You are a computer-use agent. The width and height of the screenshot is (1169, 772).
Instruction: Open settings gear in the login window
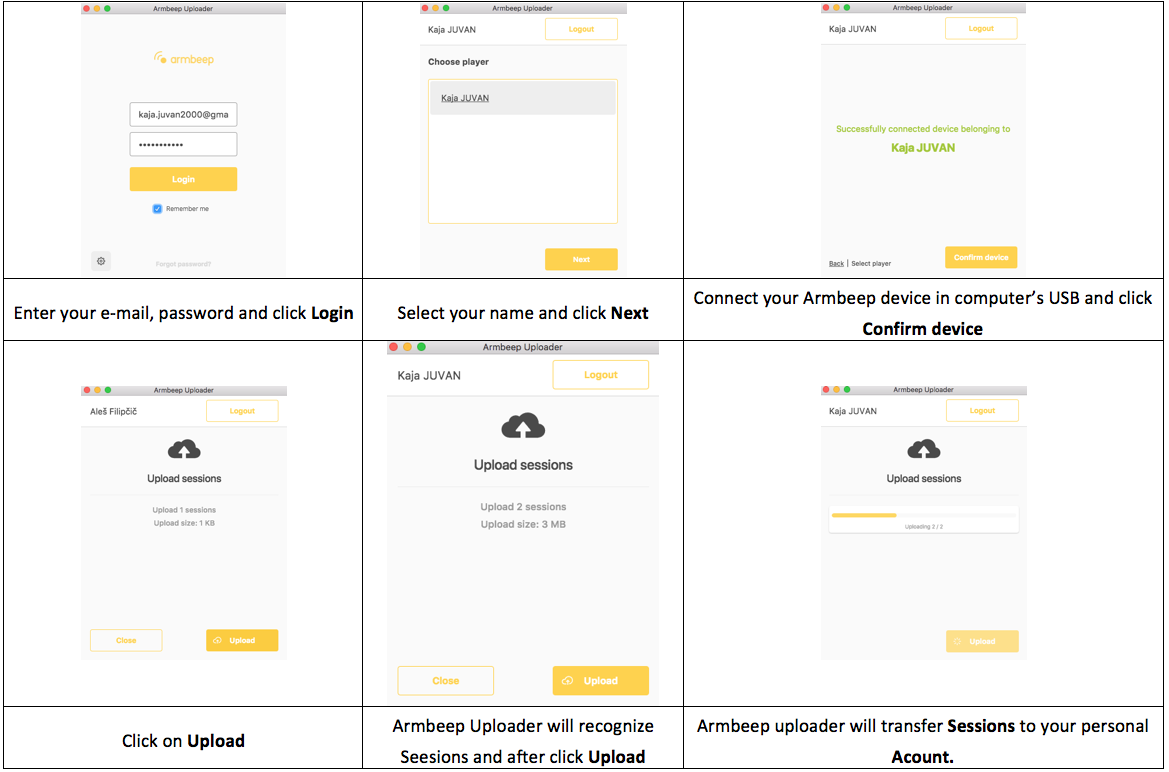(x=101, y=261)
